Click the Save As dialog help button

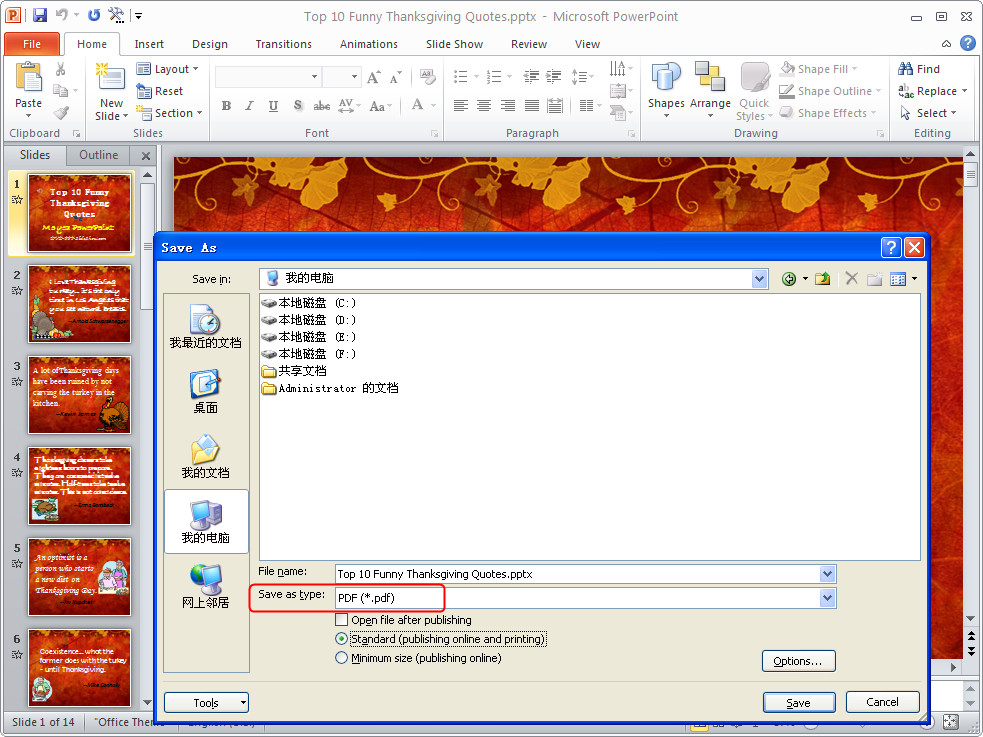point(891,248)
